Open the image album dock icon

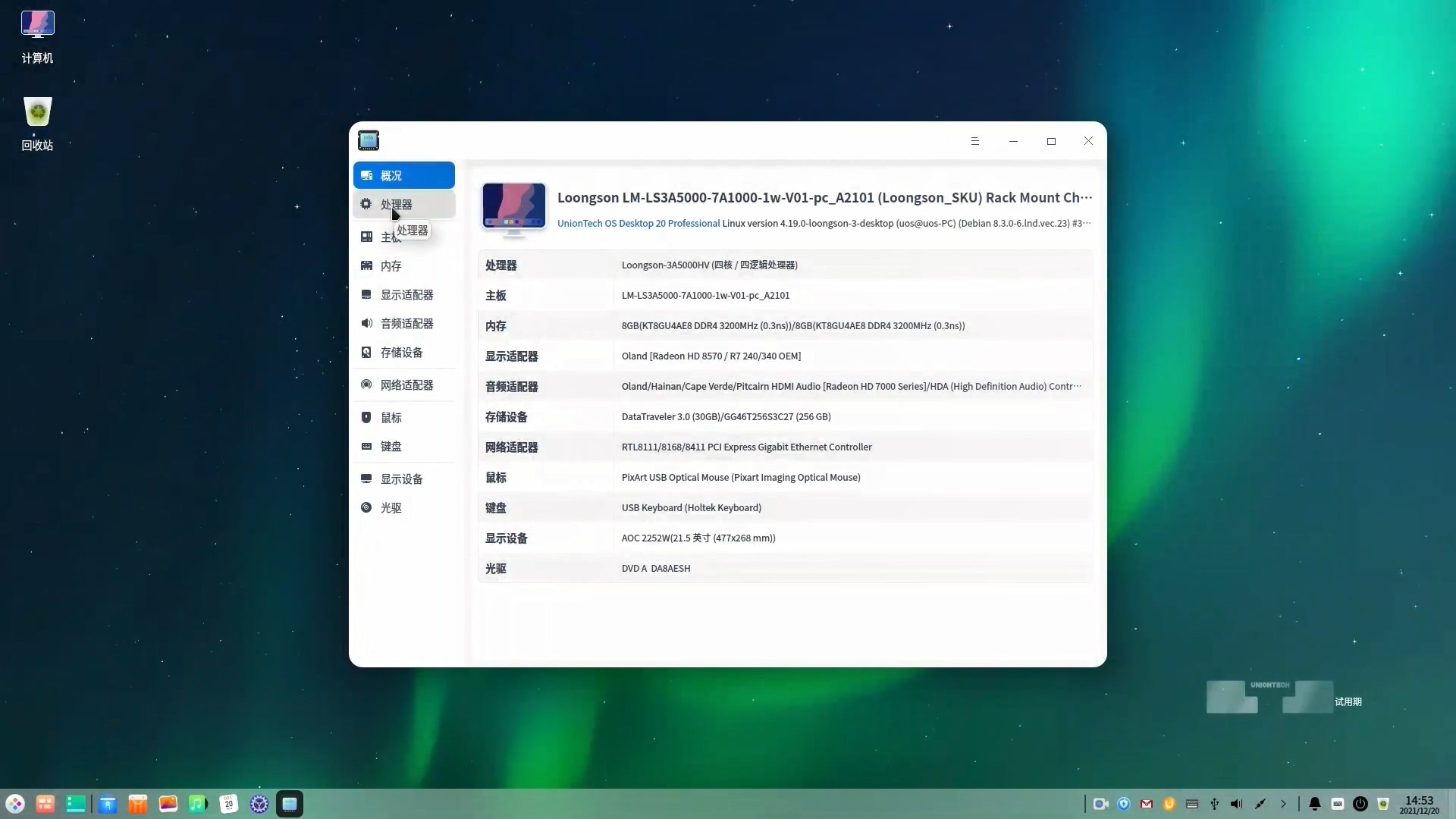point(168,804)
